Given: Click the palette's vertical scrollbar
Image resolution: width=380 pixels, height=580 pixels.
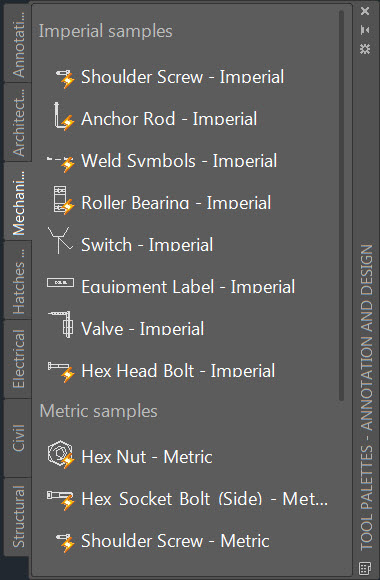Looking at the screenshot, I should [x=341, y=205].
